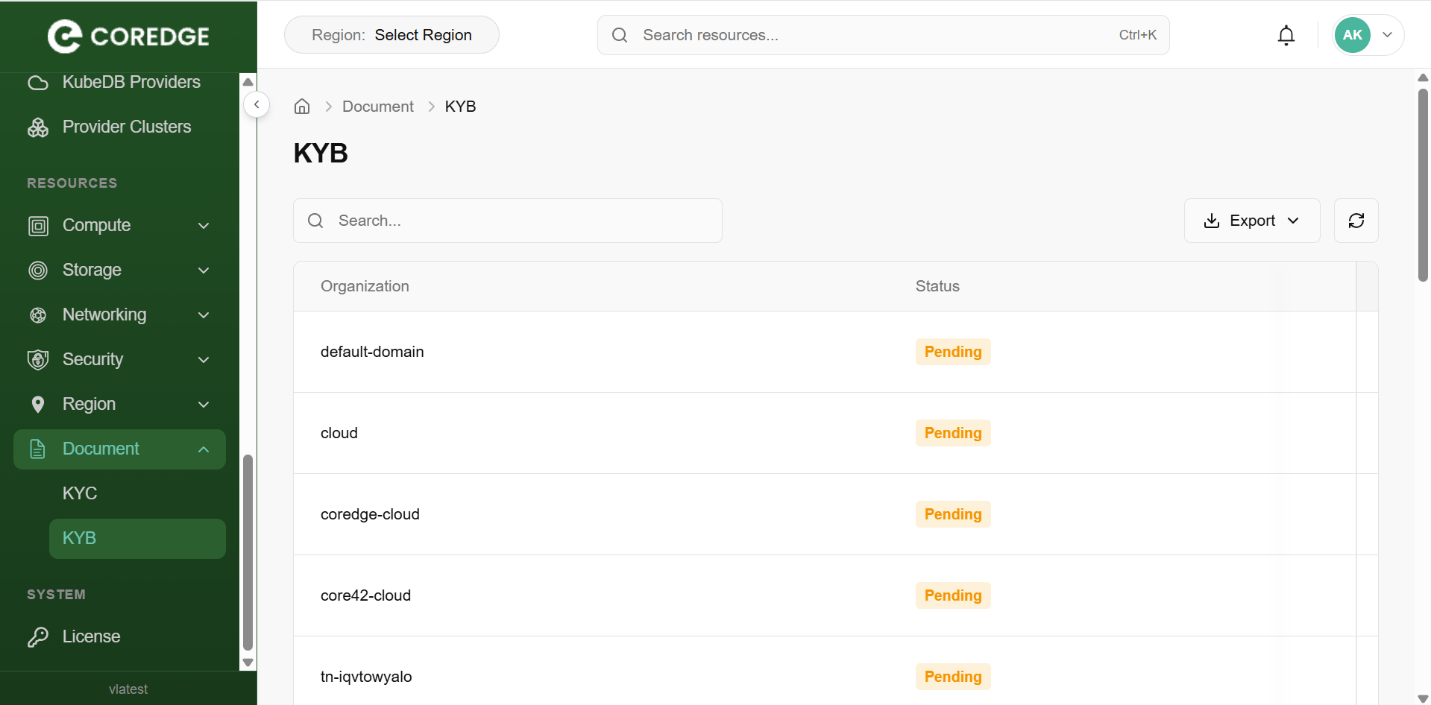Open KubeDB Providers in sidebar
This screenshot has width=1431, height=705.
[x=130, y=82]
